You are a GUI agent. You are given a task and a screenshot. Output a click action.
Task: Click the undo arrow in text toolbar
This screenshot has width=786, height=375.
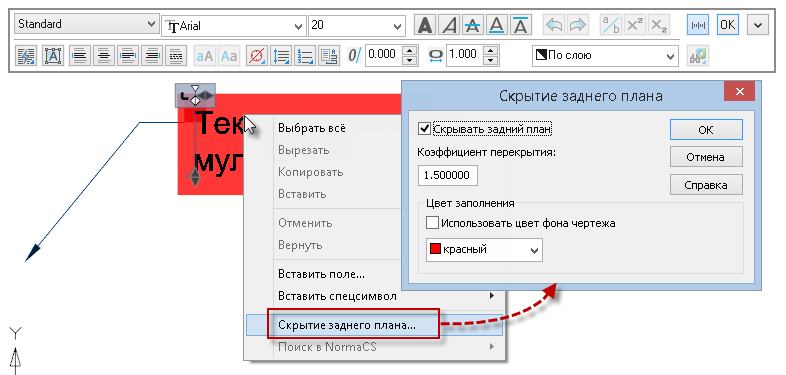point(554,25)
